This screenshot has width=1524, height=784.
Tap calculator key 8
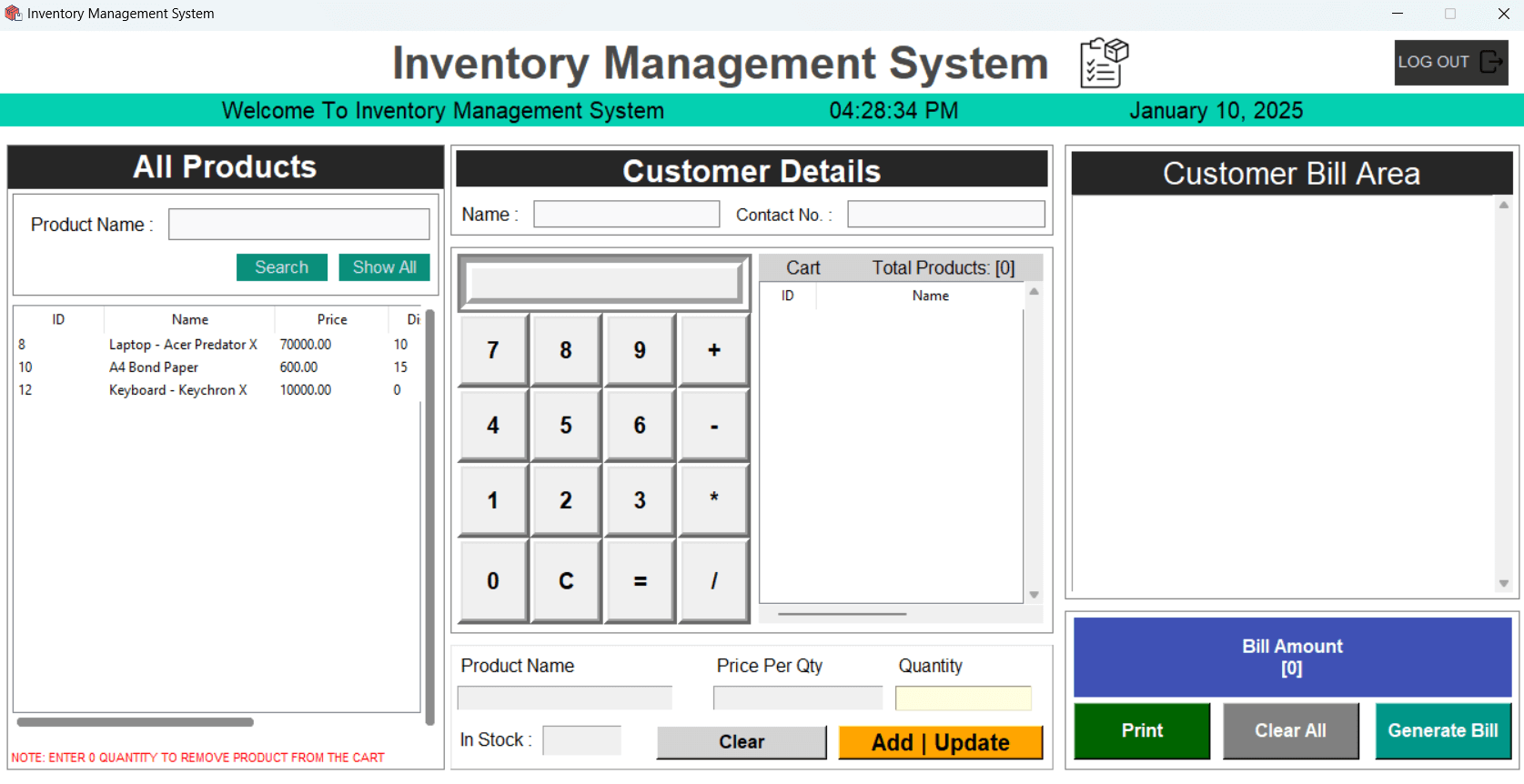point(566,350)
